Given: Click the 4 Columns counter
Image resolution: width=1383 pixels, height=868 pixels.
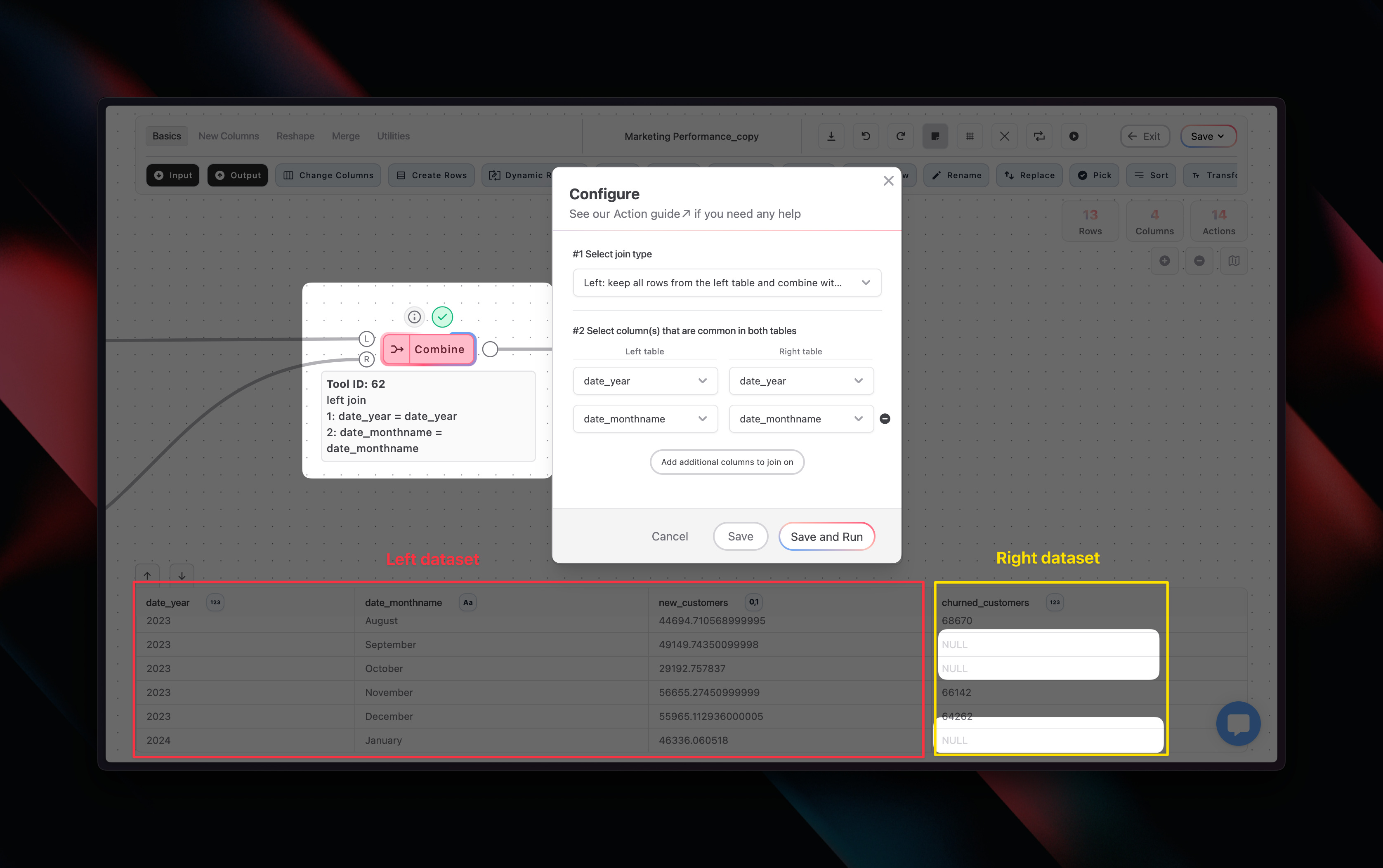Looking at the screenshot, I should click(x=1154, y=222).
